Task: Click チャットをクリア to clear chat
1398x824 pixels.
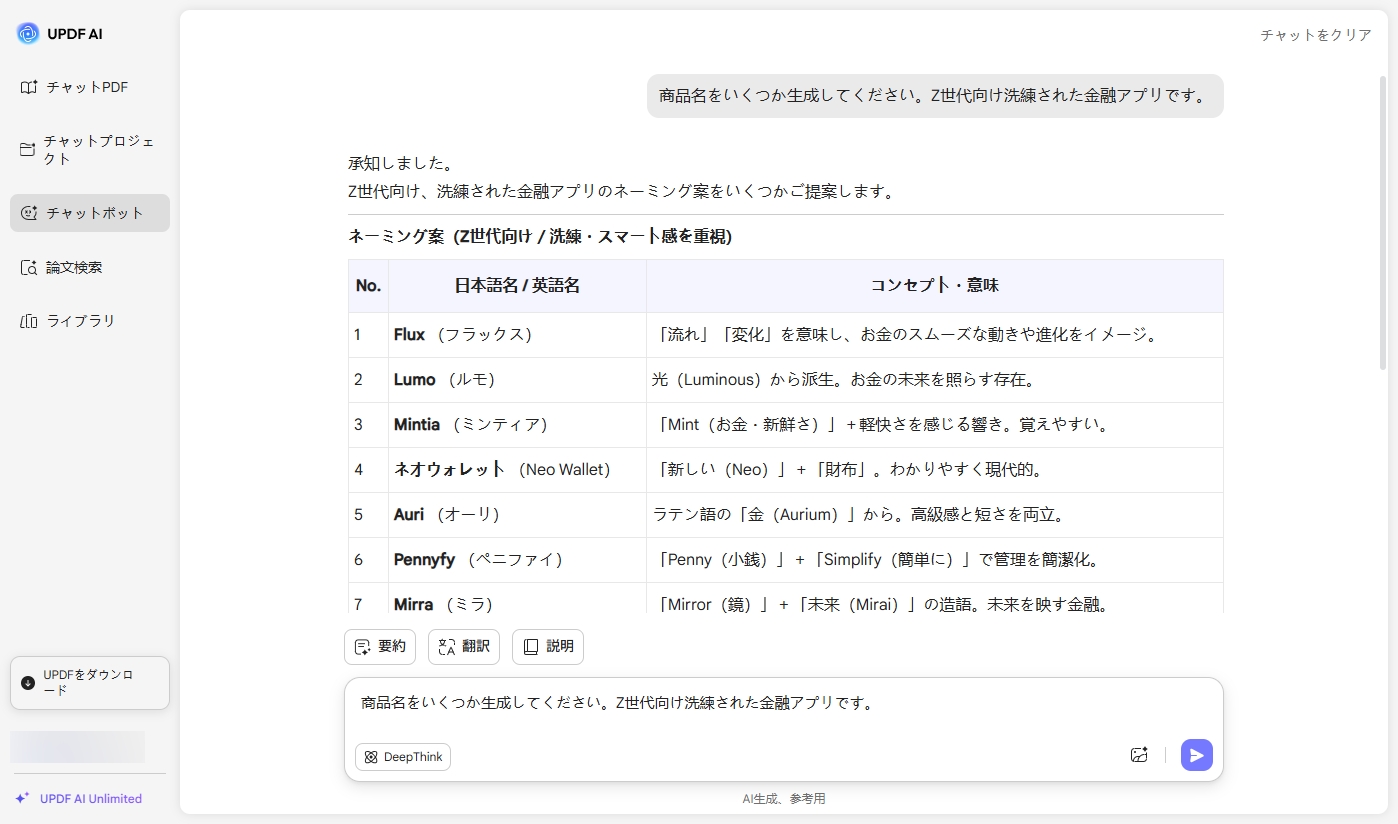Action: pos(1316,35)
